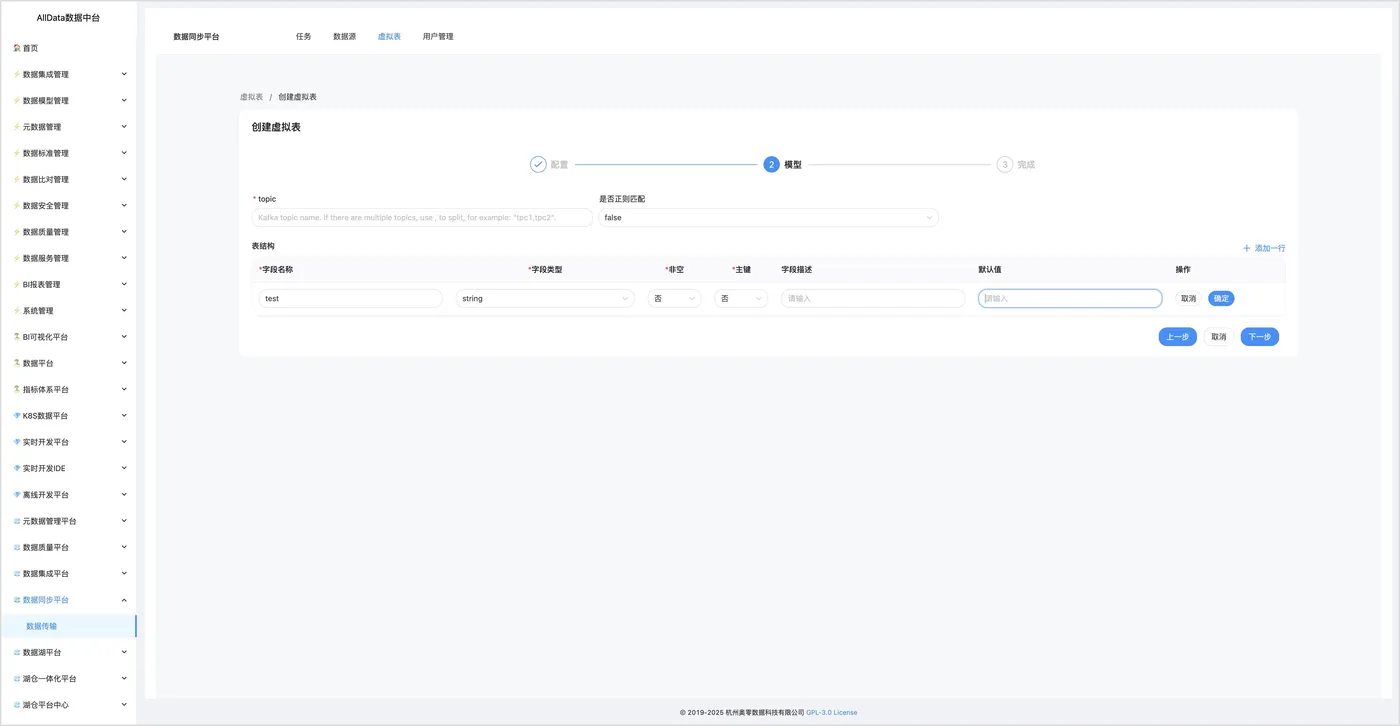
Task: Click the icon beside 数据集成管理
Action: pos(17,74)
